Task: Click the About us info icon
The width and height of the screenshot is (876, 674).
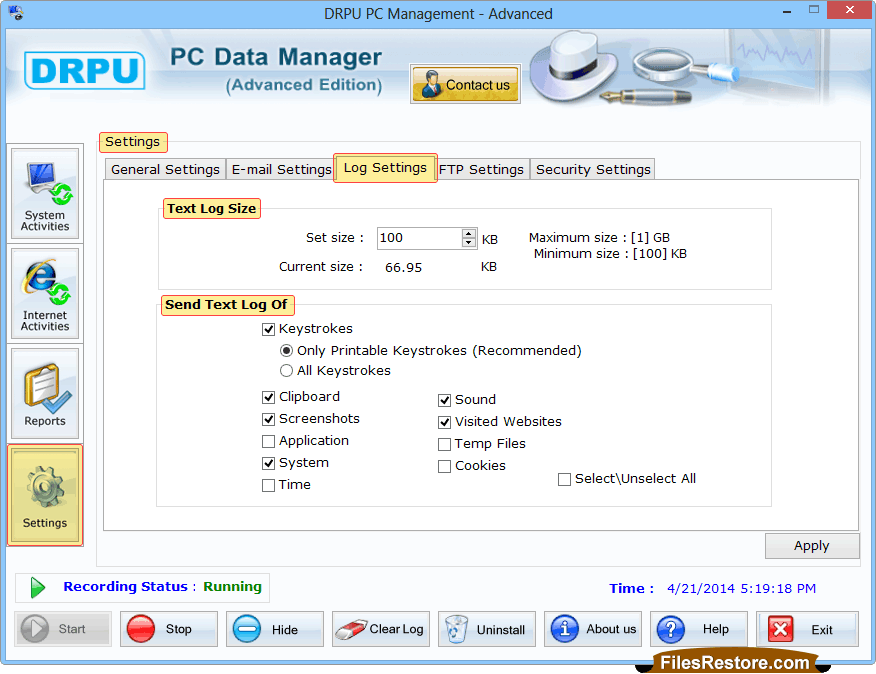Action: tap(565, 629)
